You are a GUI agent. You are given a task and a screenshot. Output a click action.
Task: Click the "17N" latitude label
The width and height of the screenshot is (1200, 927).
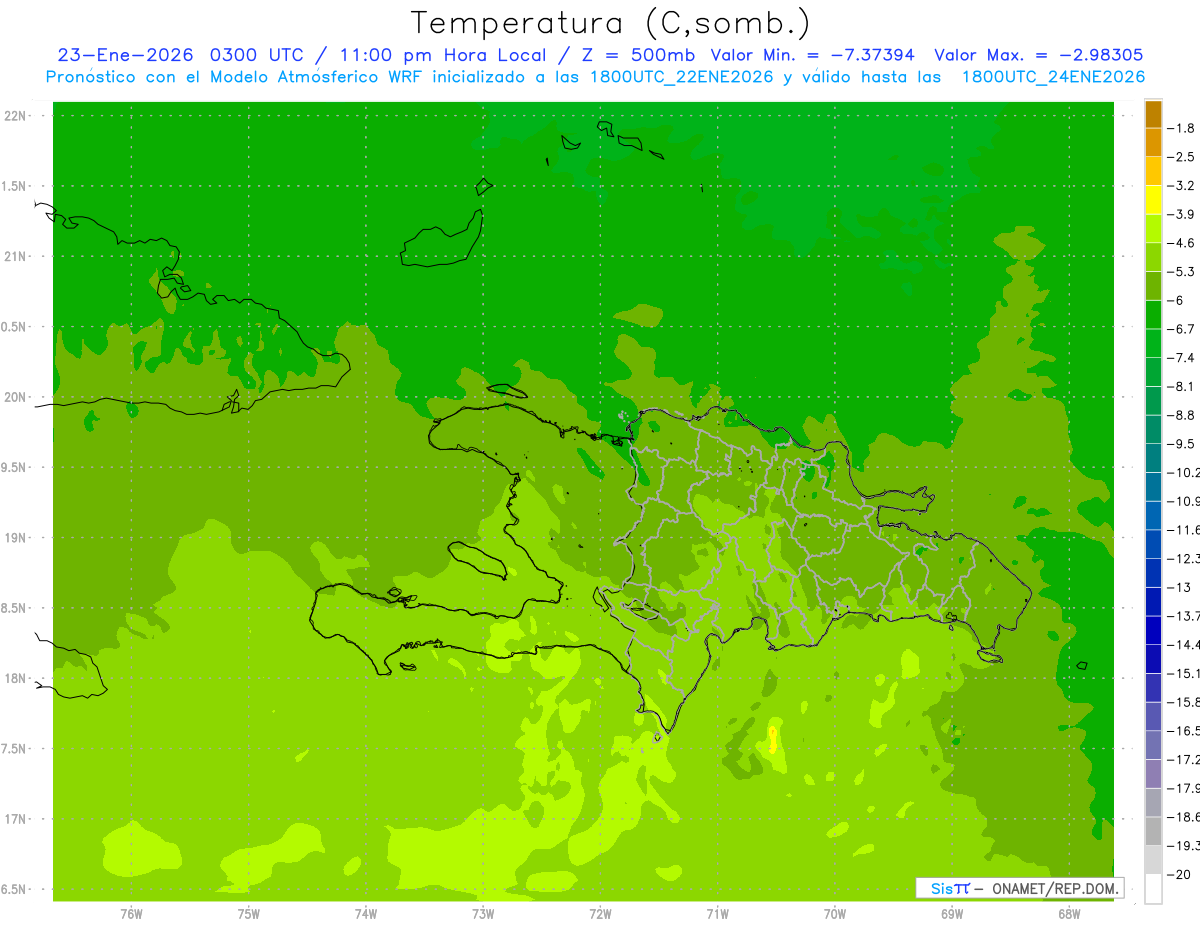pyautogui.click(x=16, y=819)
